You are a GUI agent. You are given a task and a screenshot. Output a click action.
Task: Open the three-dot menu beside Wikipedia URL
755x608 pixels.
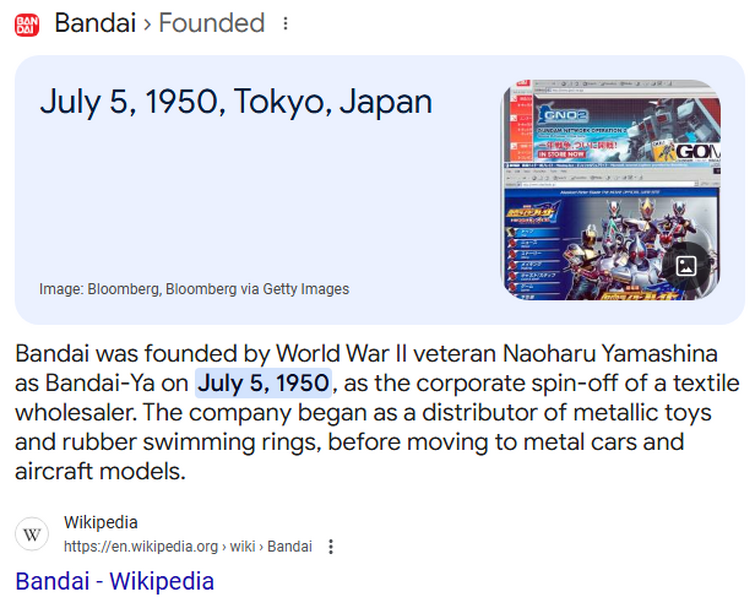pos(331,547)
